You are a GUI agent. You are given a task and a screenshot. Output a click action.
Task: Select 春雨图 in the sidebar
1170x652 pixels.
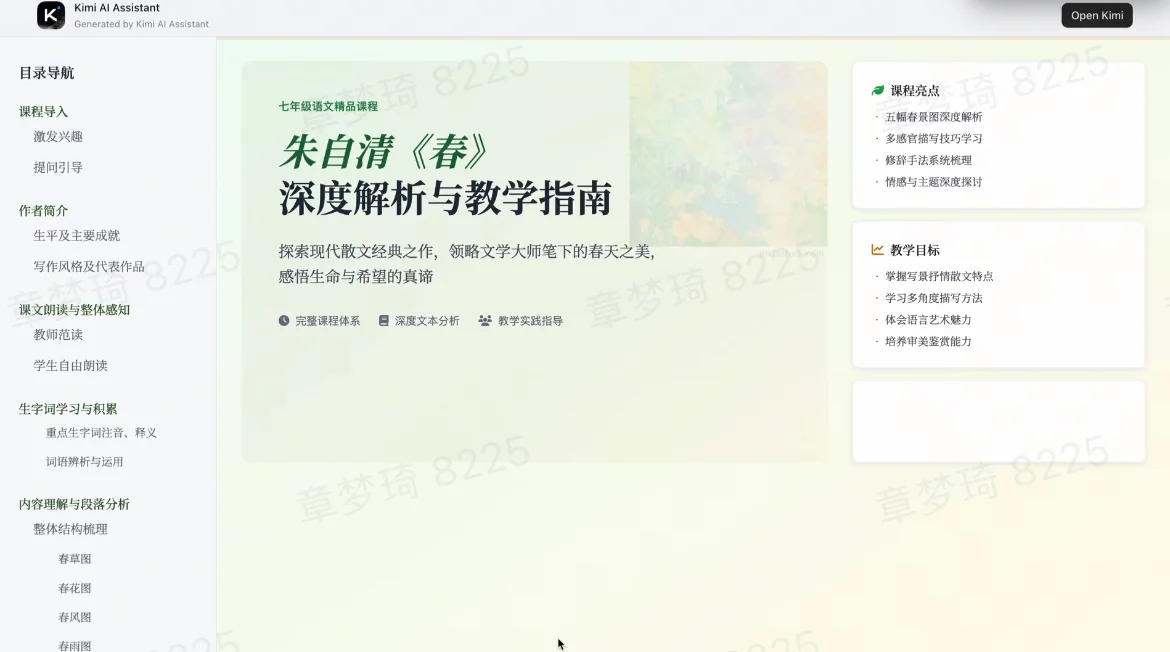[74, 645]
